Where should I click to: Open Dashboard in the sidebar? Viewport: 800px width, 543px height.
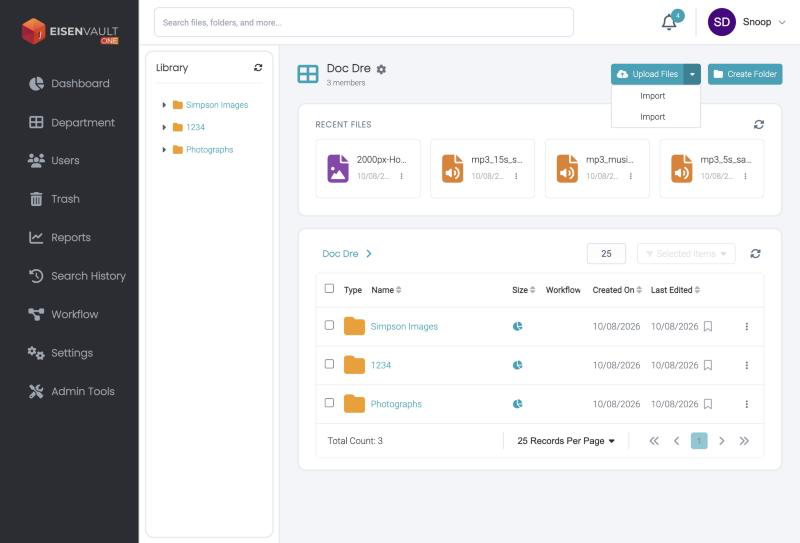click(69, 84)
